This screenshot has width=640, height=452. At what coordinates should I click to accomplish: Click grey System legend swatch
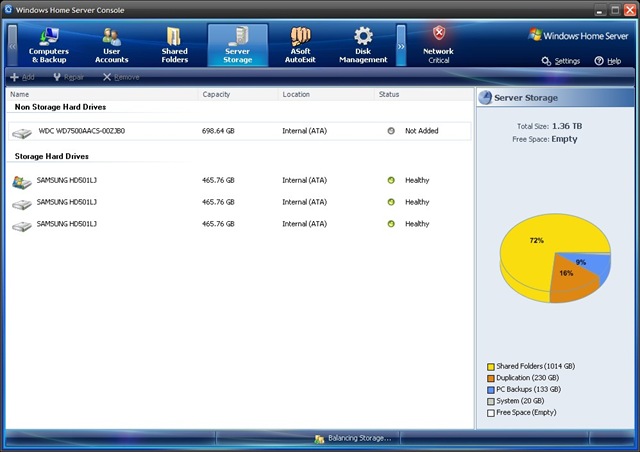pyautogui.click(x=491, y=401)
